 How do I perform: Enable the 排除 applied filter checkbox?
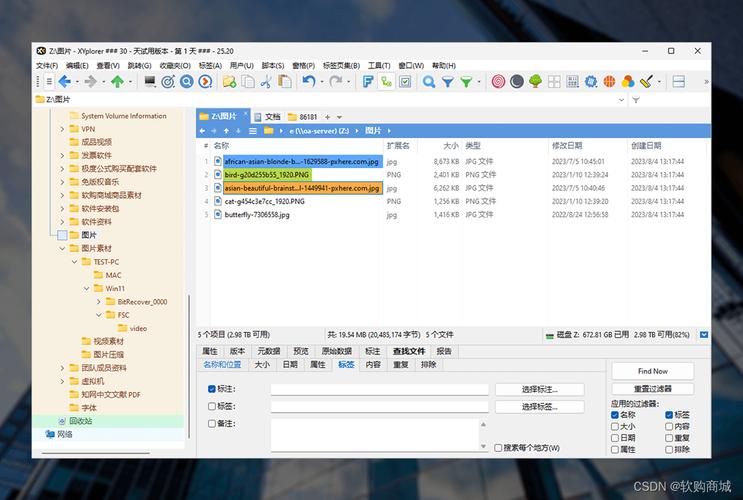pos(669,449)
